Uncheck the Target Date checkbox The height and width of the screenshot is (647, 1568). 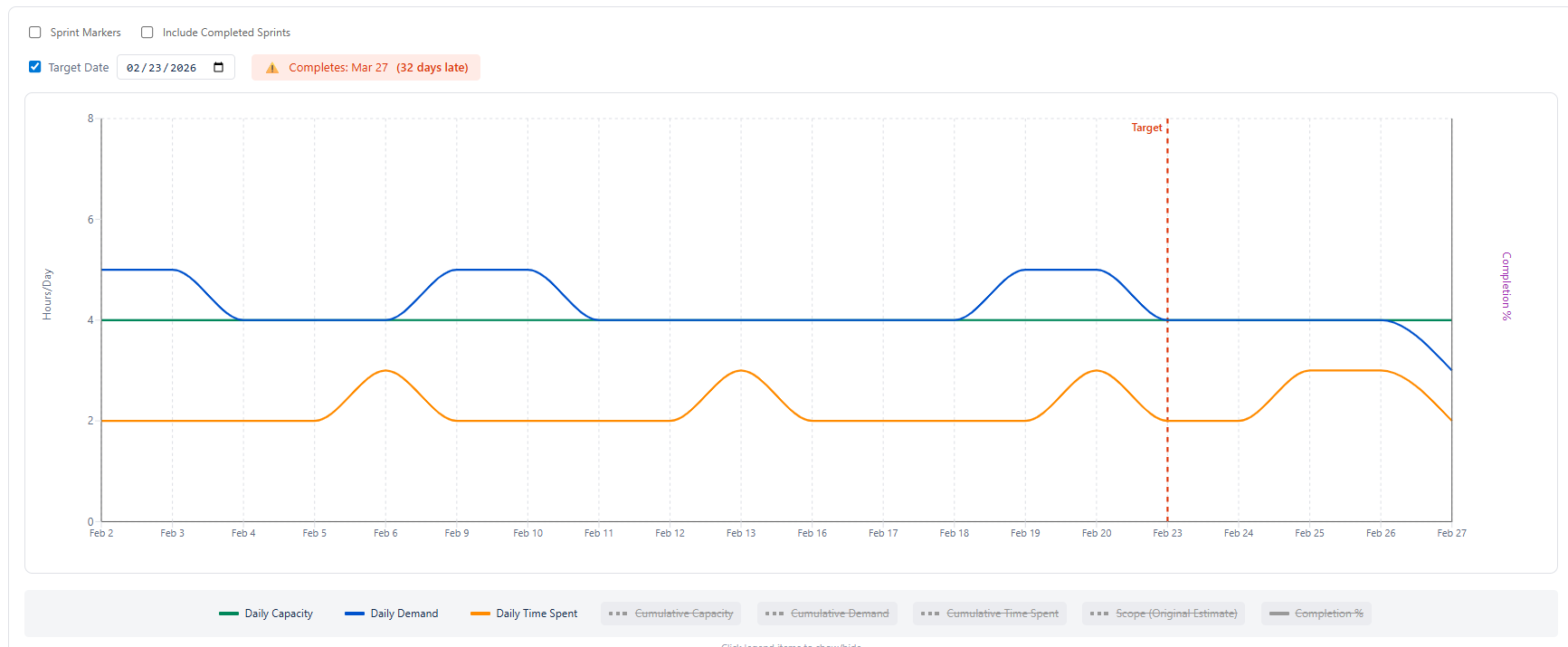pyautogui.click(x=35, y=67)
